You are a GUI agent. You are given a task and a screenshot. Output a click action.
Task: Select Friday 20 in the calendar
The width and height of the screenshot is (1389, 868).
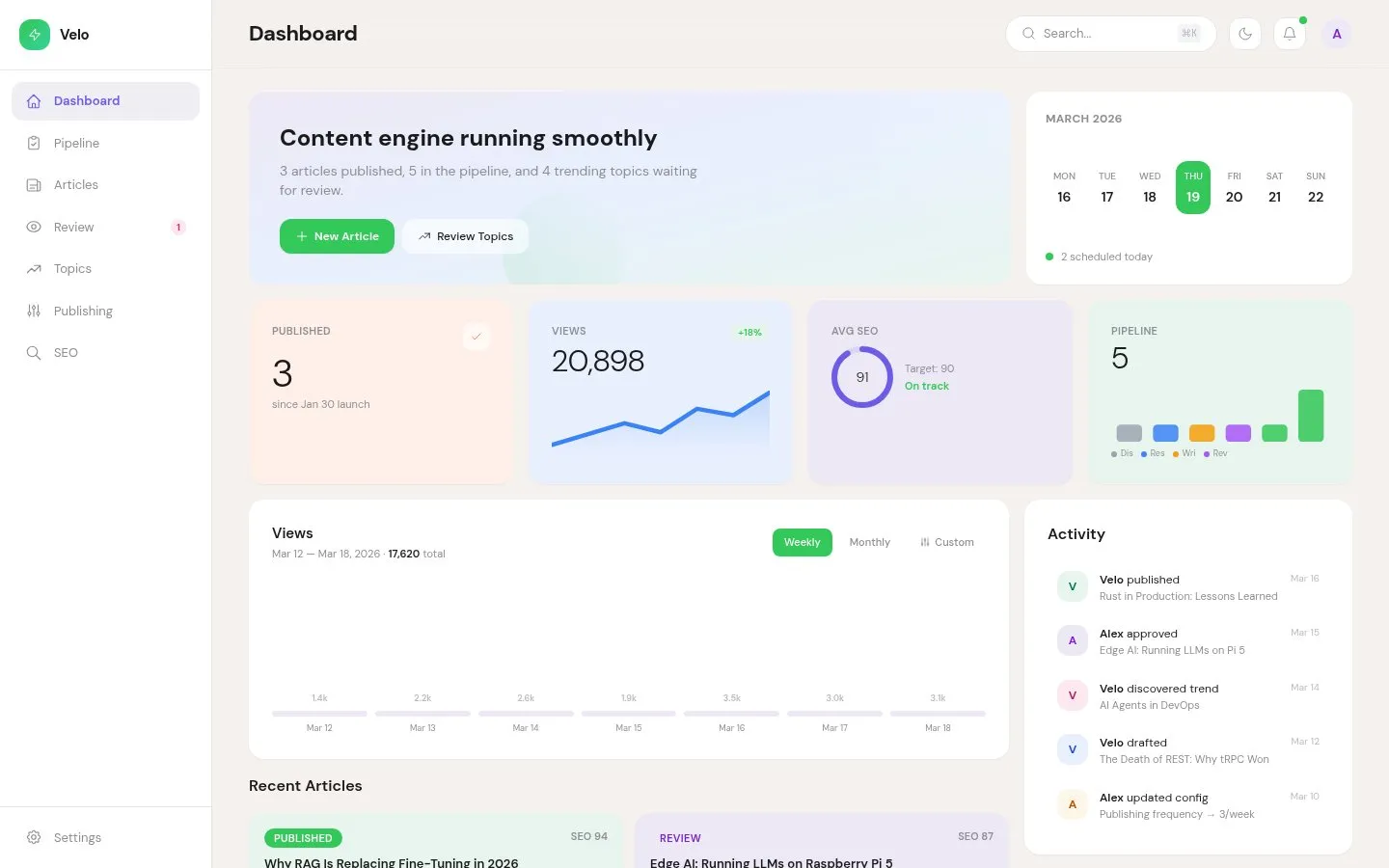[1234, 187]
